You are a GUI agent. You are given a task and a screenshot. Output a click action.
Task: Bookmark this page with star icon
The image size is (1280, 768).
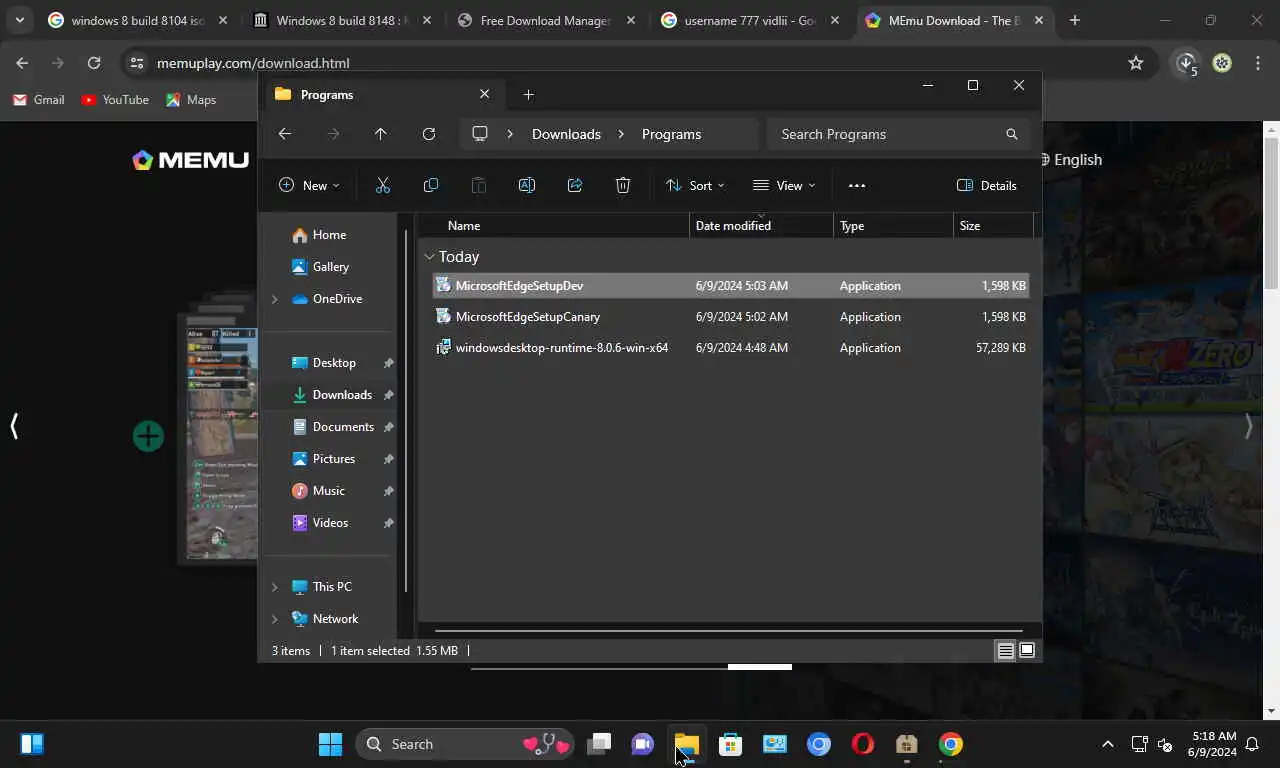(x=1136, y=63)
